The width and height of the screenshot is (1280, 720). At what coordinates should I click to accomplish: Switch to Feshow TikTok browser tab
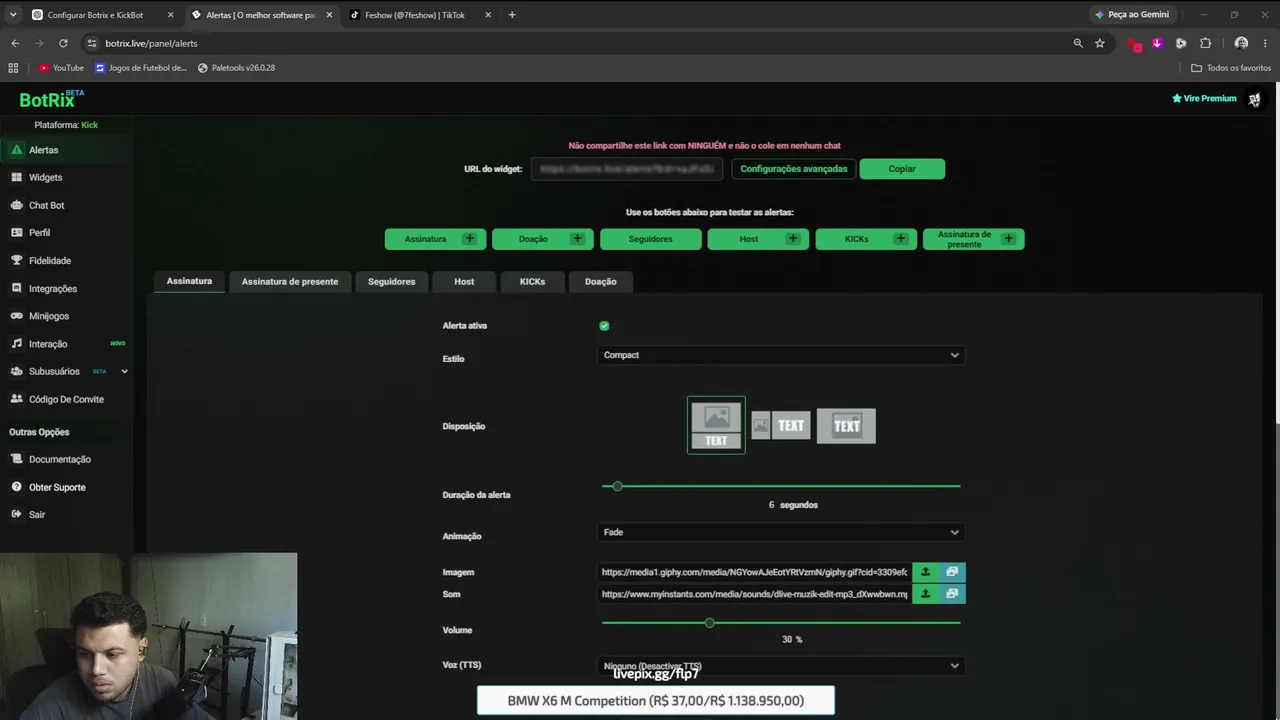420,15
